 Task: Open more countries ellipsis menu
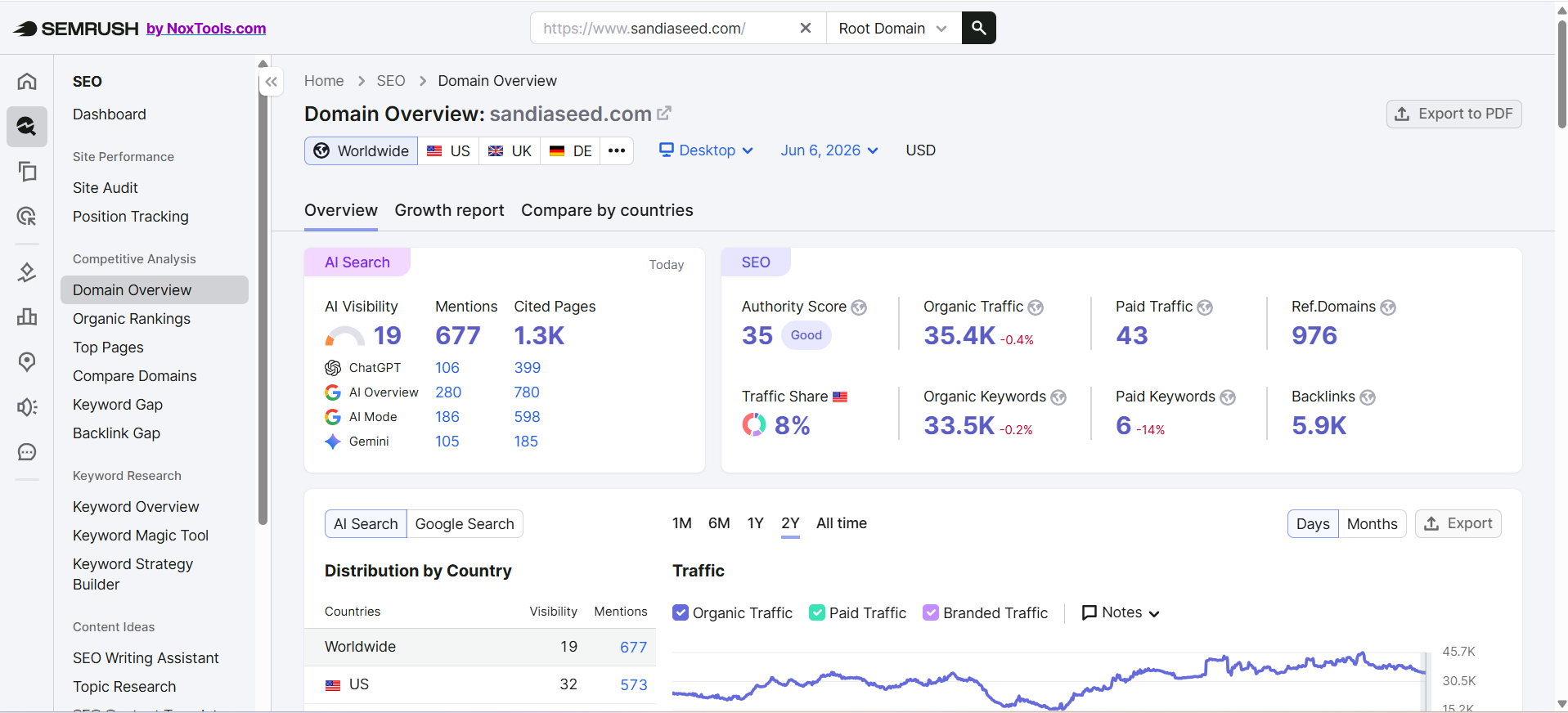click(617, 151)
